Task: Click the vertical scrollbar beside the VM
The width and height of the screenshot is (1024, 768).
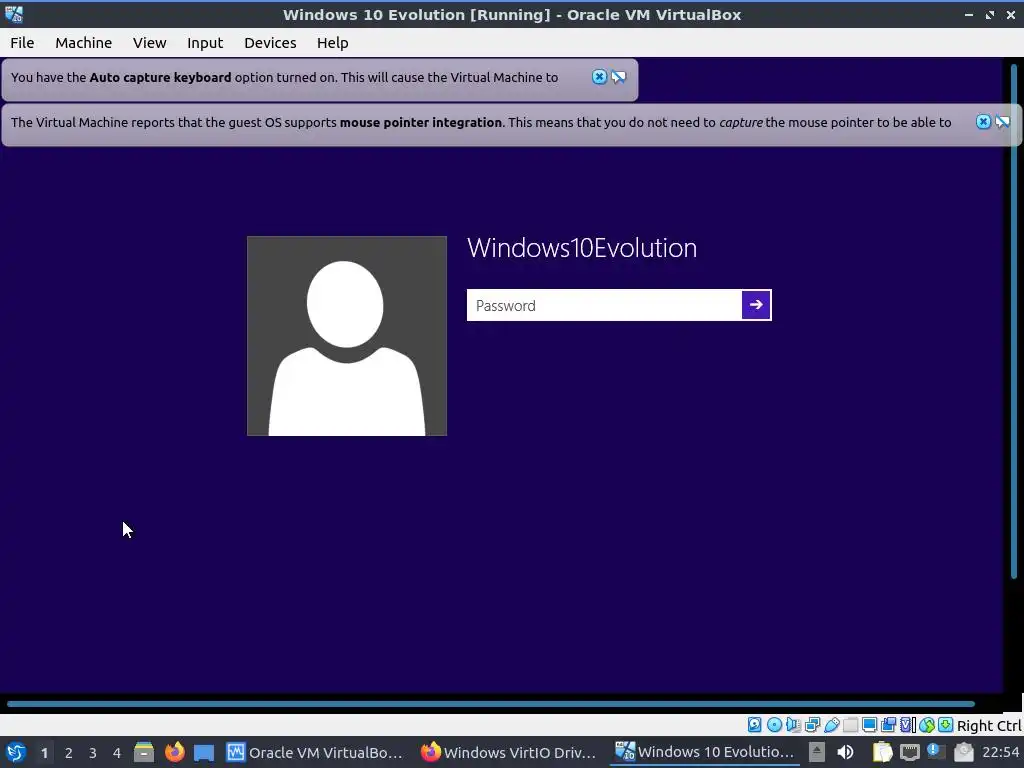Action: click(x=1014, y=321)
